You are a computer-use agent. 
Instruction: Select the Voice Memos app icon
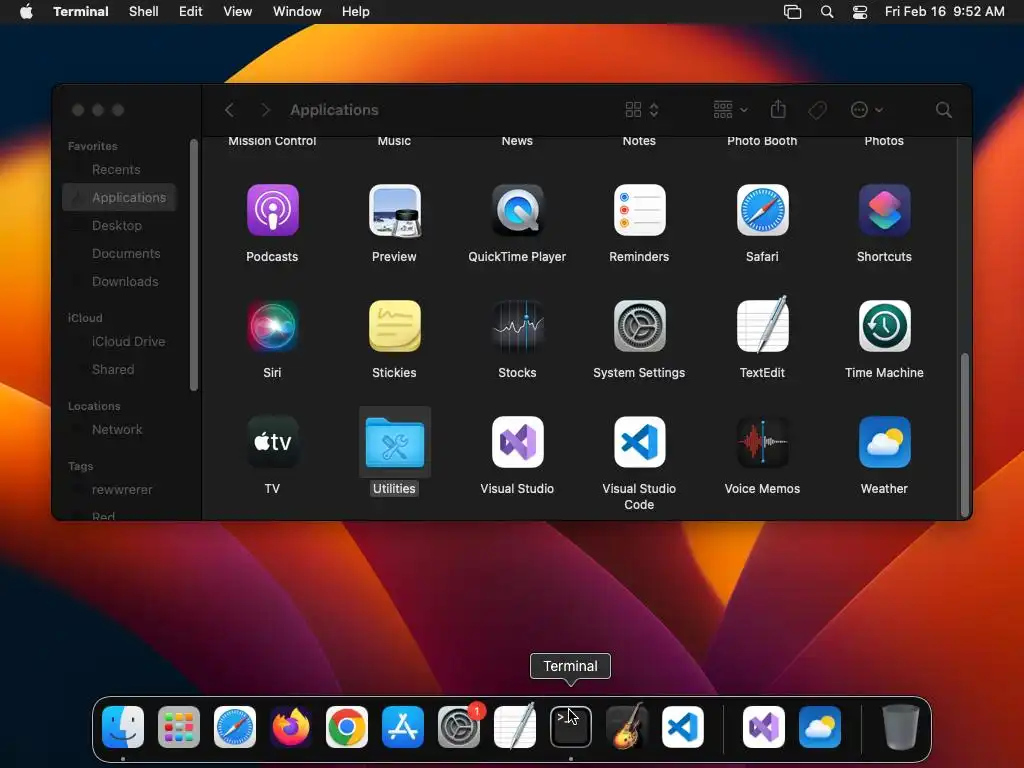762,442
